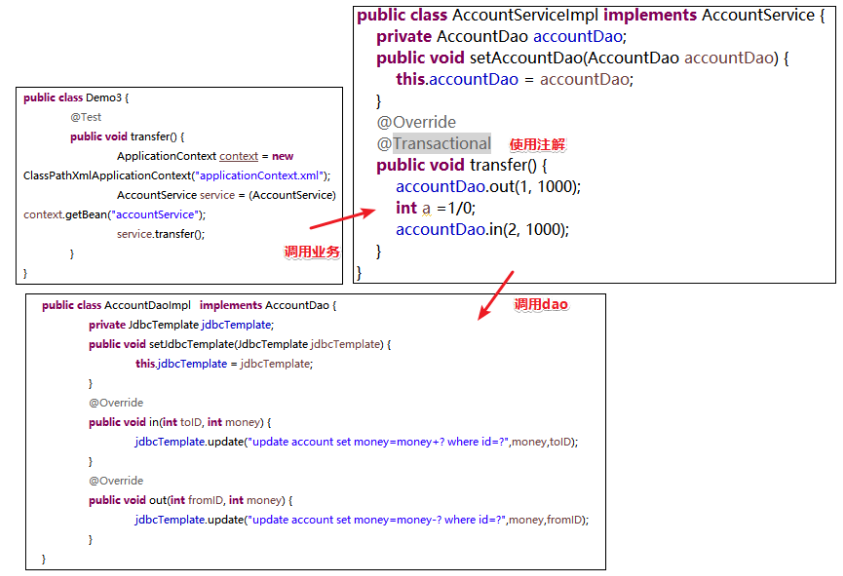Screen dimensions: 843x576
Task: Click the 'out(int fromID, int money)' signature
Action: coord(191,500)
